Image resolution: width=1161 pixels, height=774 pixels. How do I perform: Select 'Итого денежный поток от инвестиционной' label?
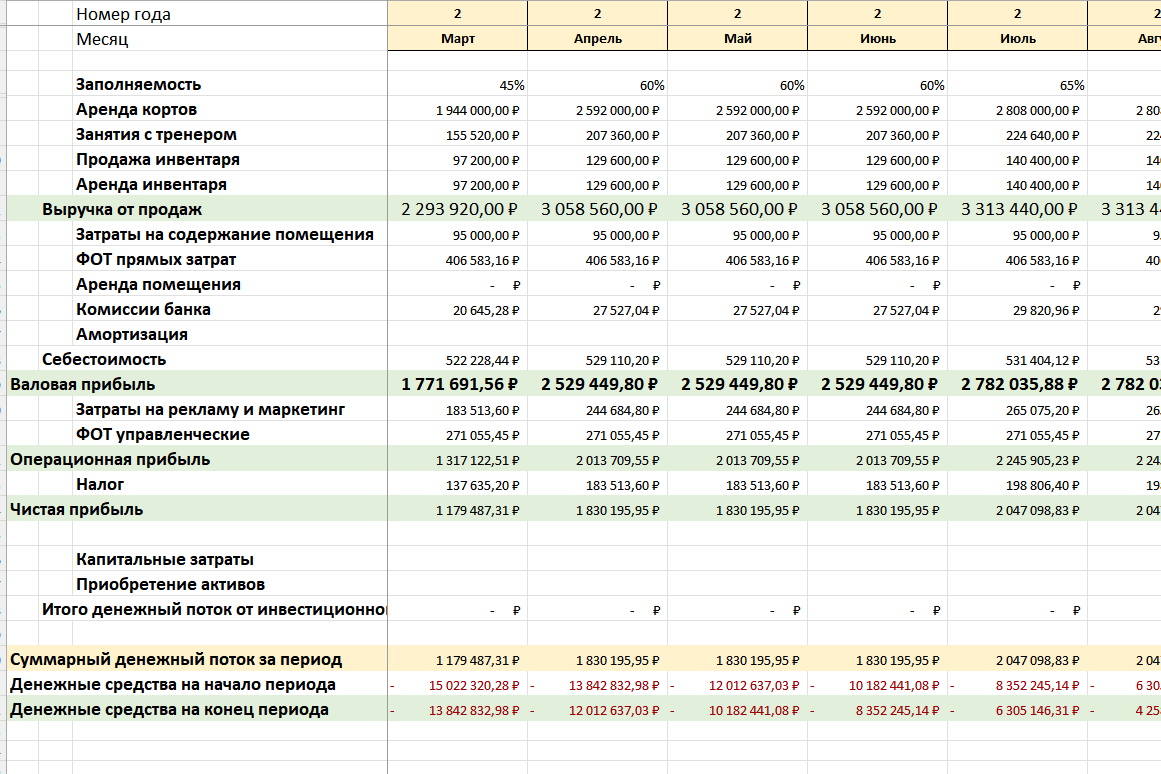pos(213,610)
